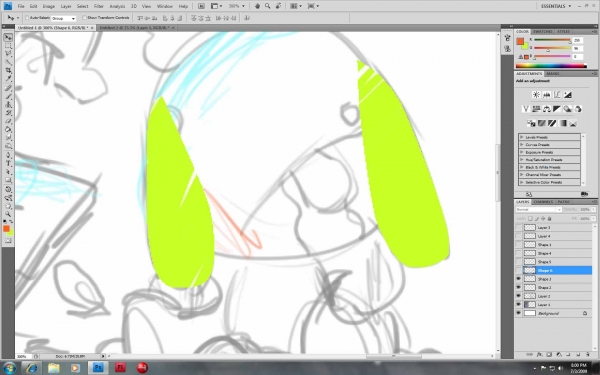The image size is (600, 375).
Task: Show the Layer 4 layer
Action: 518,236
